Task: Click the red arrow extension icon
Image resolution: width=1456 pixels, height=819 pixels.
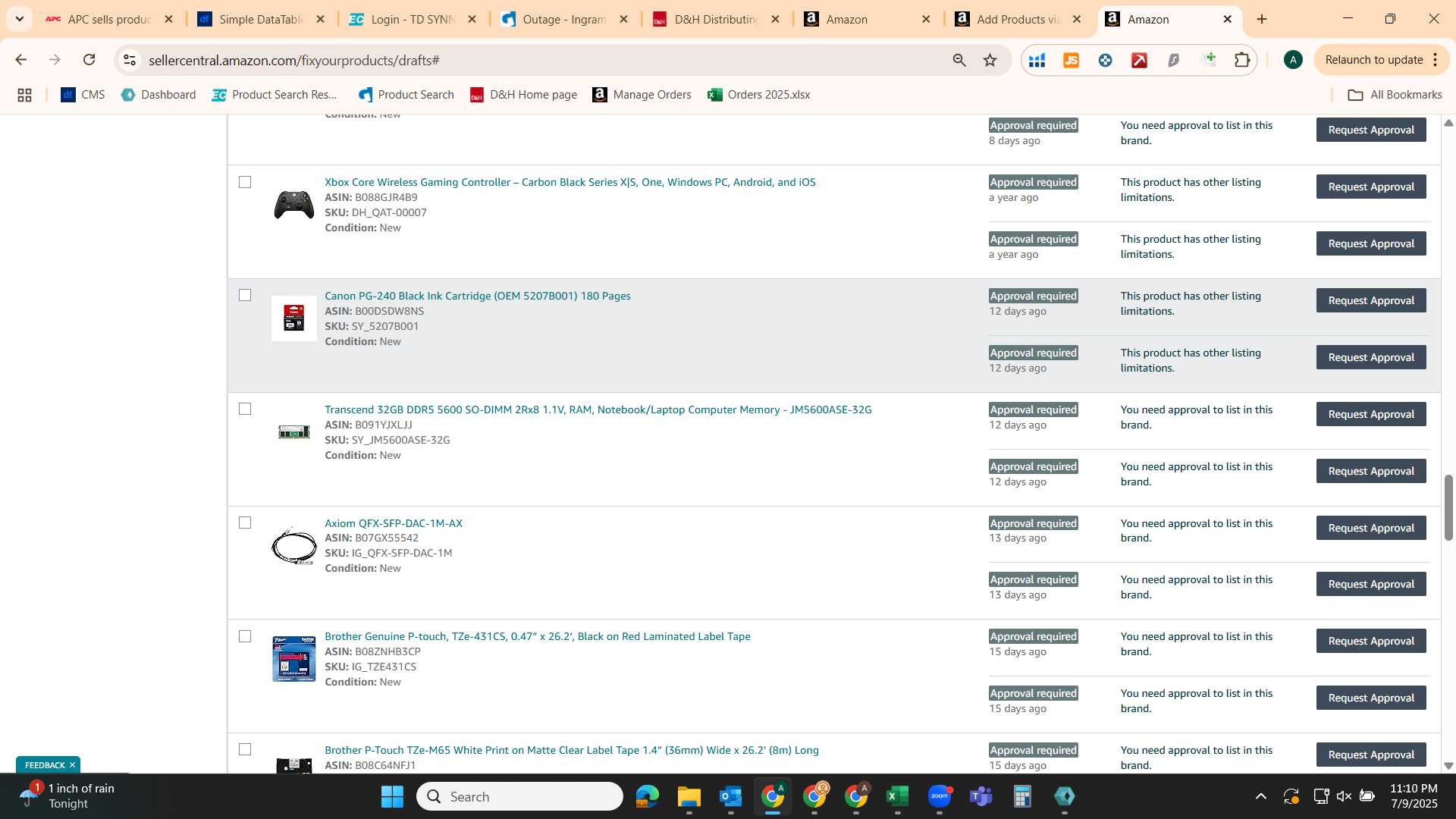Action: click(x=1139, y=60)
